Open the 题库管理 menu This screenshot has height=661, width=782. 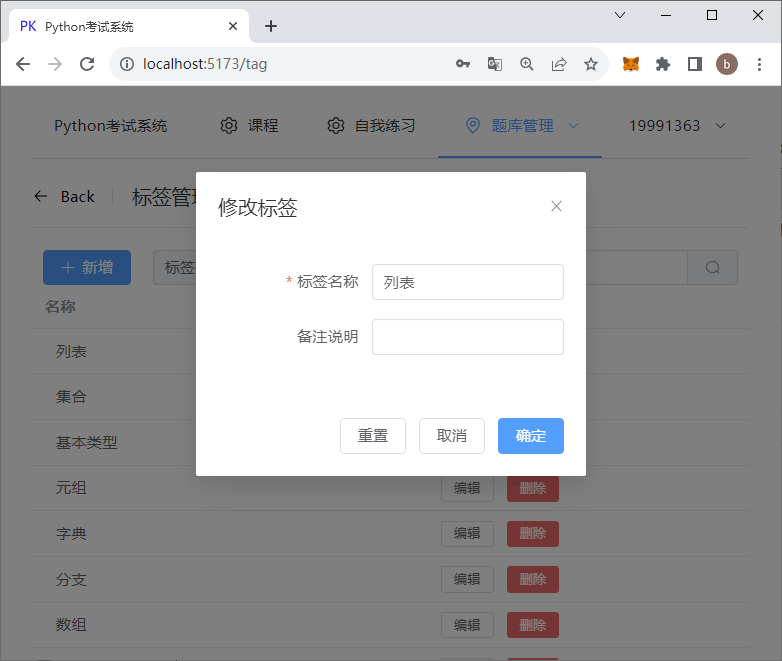coord(520,126)
